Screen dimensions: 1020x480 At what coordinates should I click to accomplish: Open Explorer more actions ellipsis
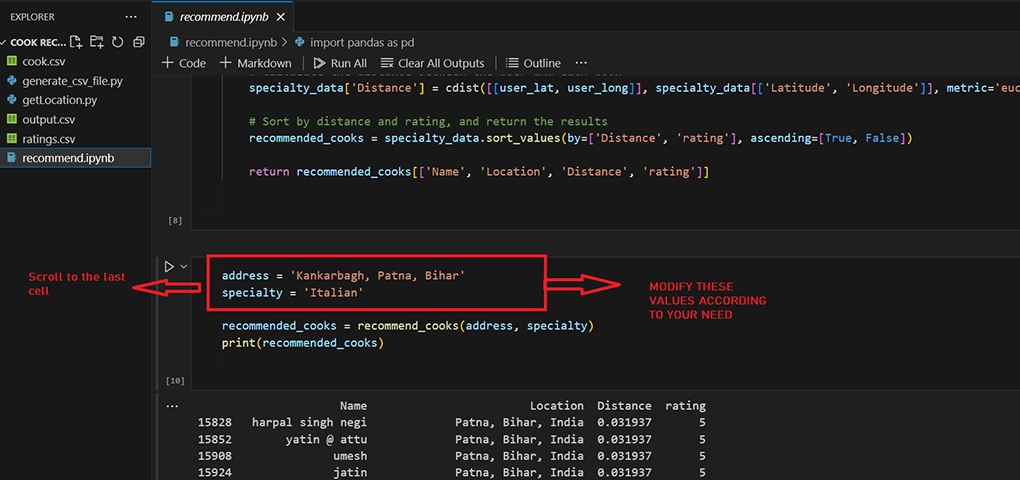pyautogui.click(x=131, y=17)
